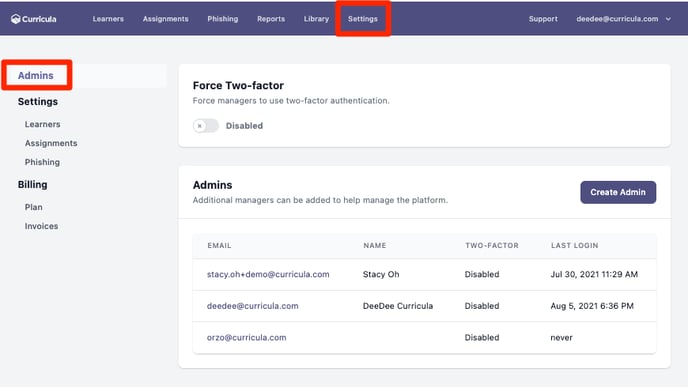Click the Aug 5, 2021 6:36 PM login date
Image resolution: width=688 pixels, height=387 pixels.
coord(592,306)
